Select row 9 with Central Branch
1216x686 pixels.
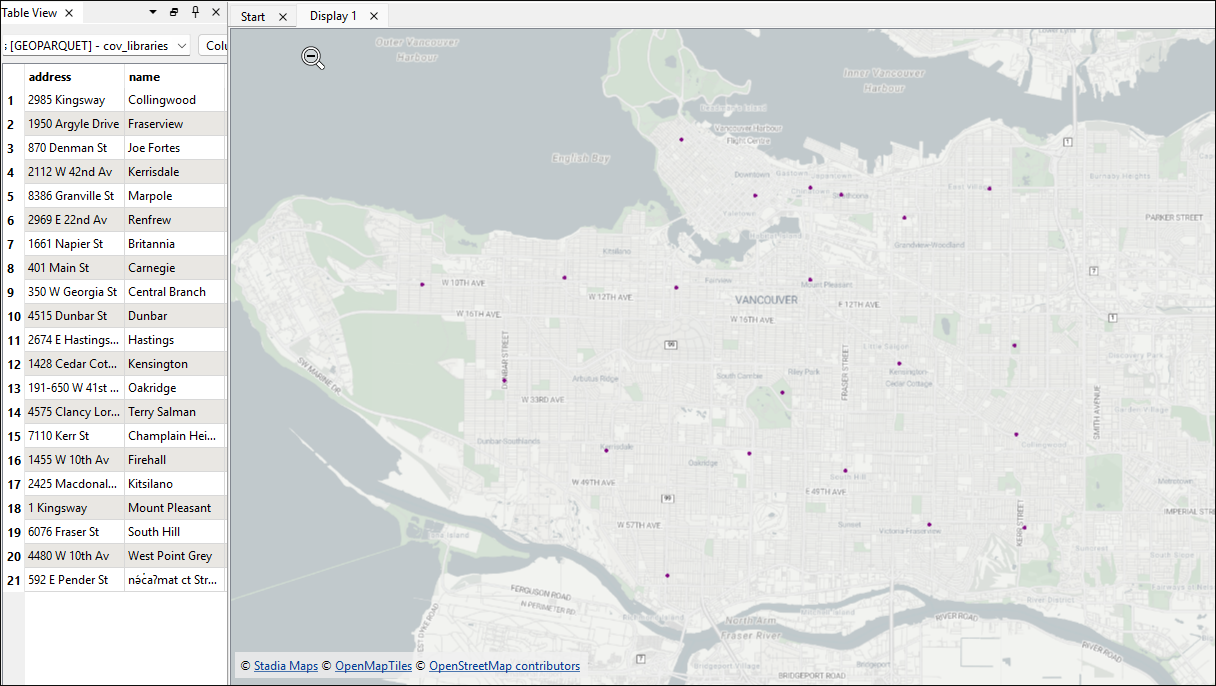pyautogui.click(x=12, y=292)
